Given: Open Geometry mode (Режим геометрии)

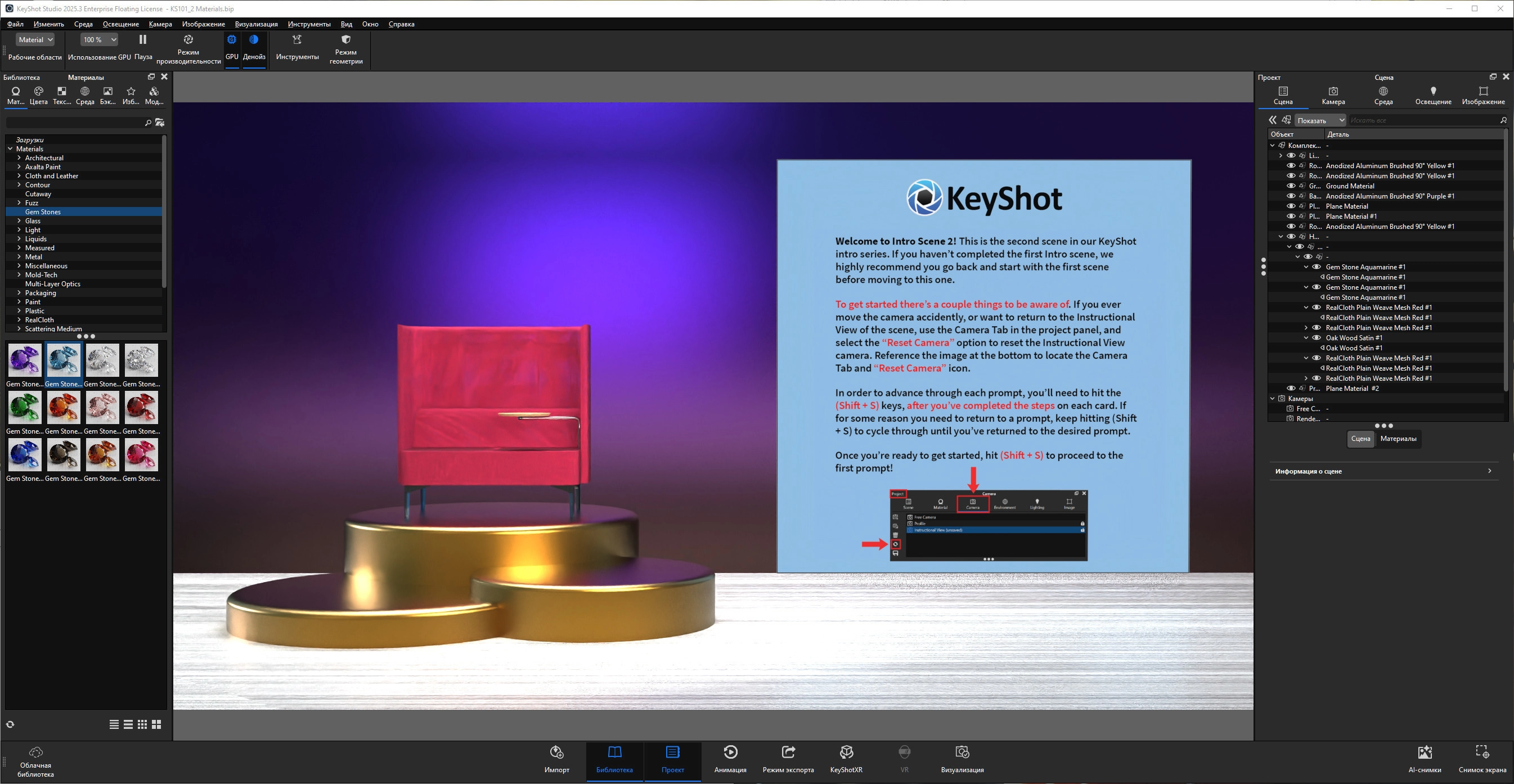Looking at the screenshot, I should click(345, 40).
